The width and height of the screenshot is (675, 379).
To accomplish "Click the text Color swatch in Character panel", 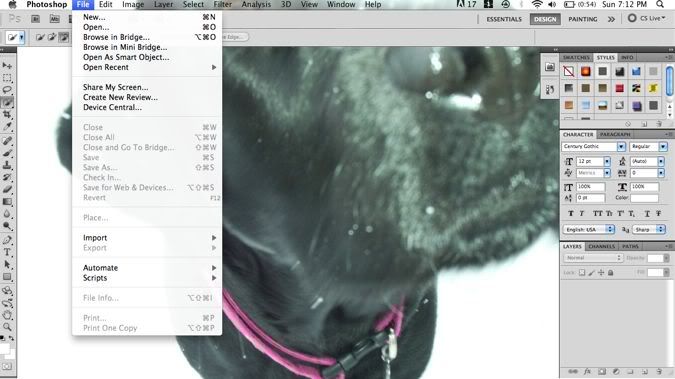I will pos(644,198).
